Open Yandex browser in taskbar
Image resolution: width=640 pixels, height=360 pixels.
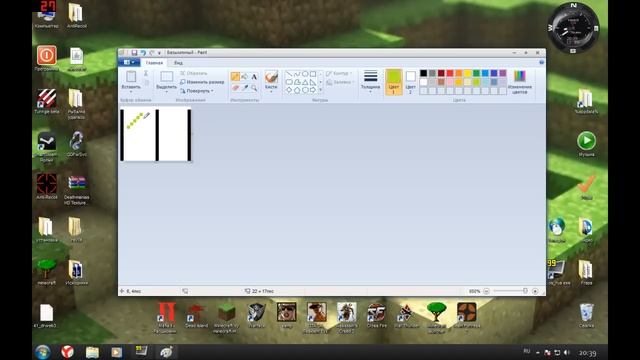67,351
